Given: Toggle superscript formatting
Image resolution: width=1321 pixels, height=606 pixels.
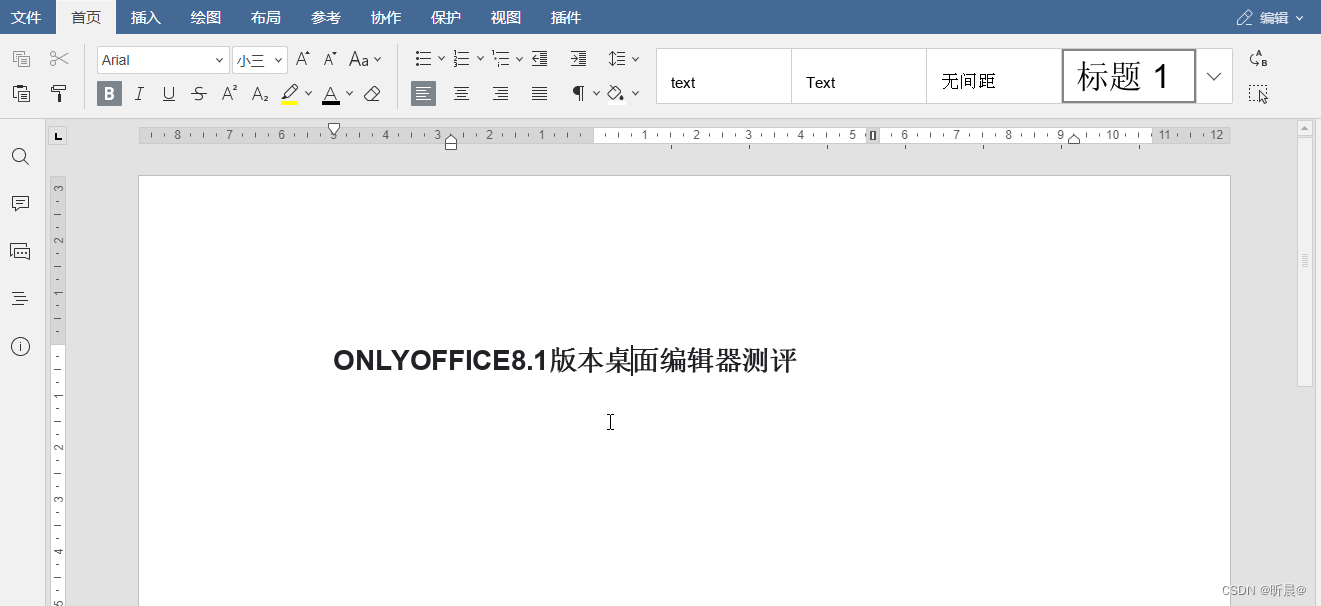Looking at the screenshot, I should click(229, 94).
